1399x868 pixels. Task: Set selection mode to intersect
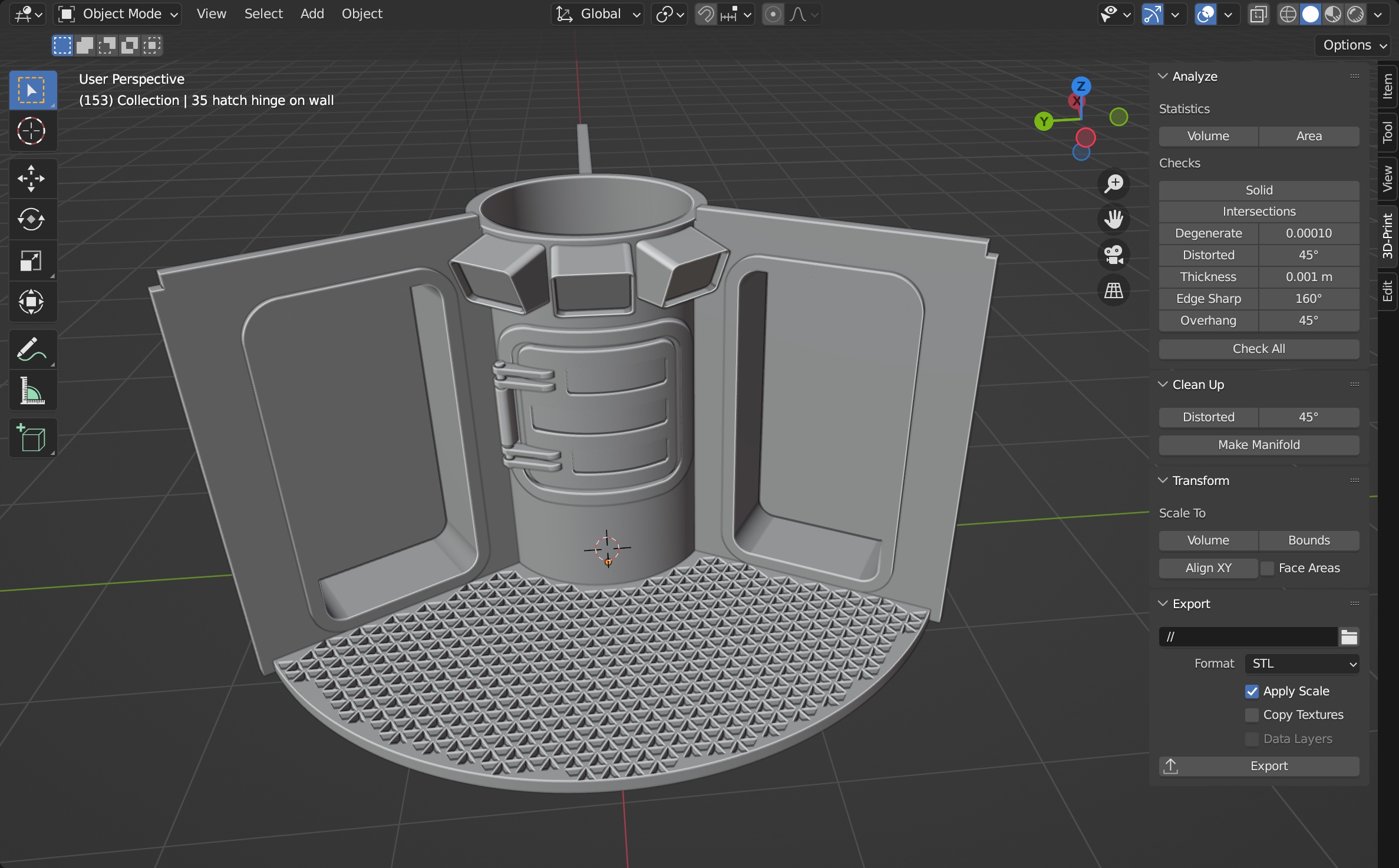(x=151, y=45)
